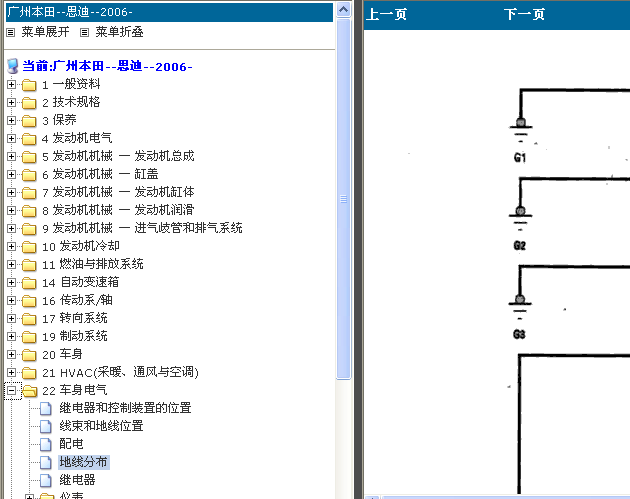This screenshot has height=499, width=630.
Task: Click the open folder icon for 22 车身电气
Action: pos(29,391)
